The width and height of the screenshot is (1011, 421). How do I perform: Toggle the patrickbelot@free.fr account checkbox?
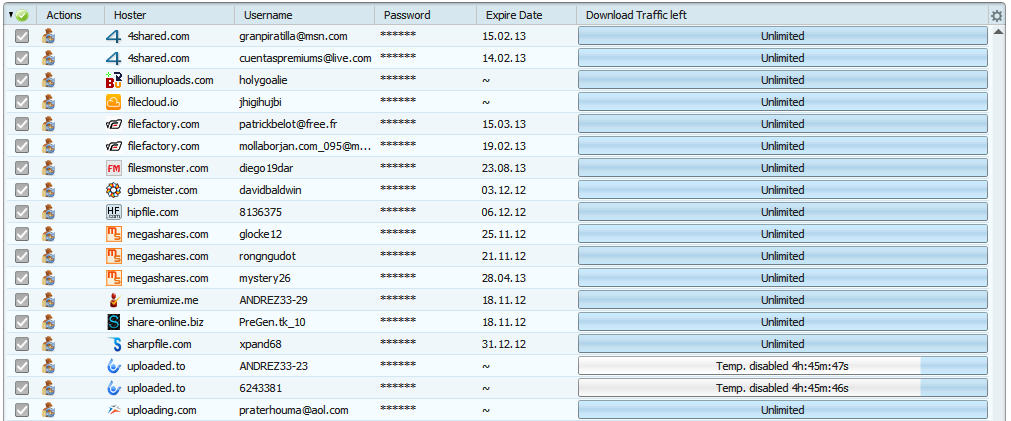click(x=22, y=124)
